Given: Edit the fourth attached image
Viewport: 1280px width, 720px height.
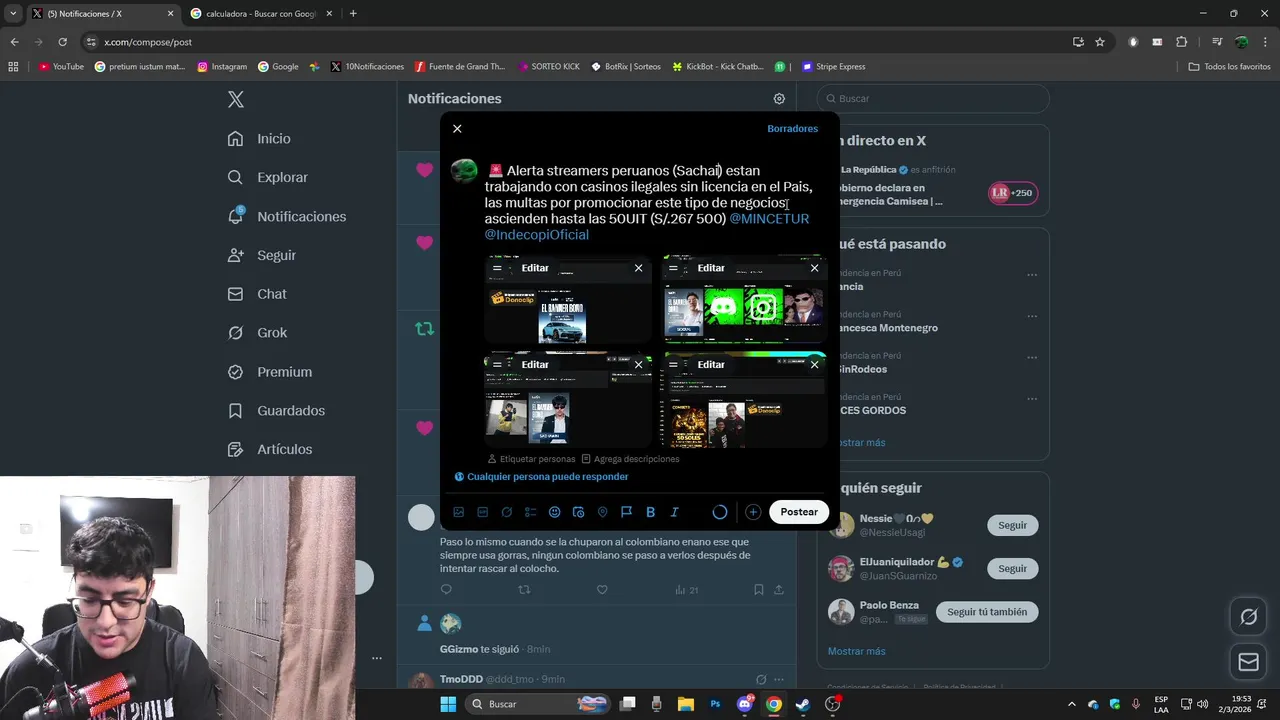Looking at the screenshot, I should [x=711, y=365].
